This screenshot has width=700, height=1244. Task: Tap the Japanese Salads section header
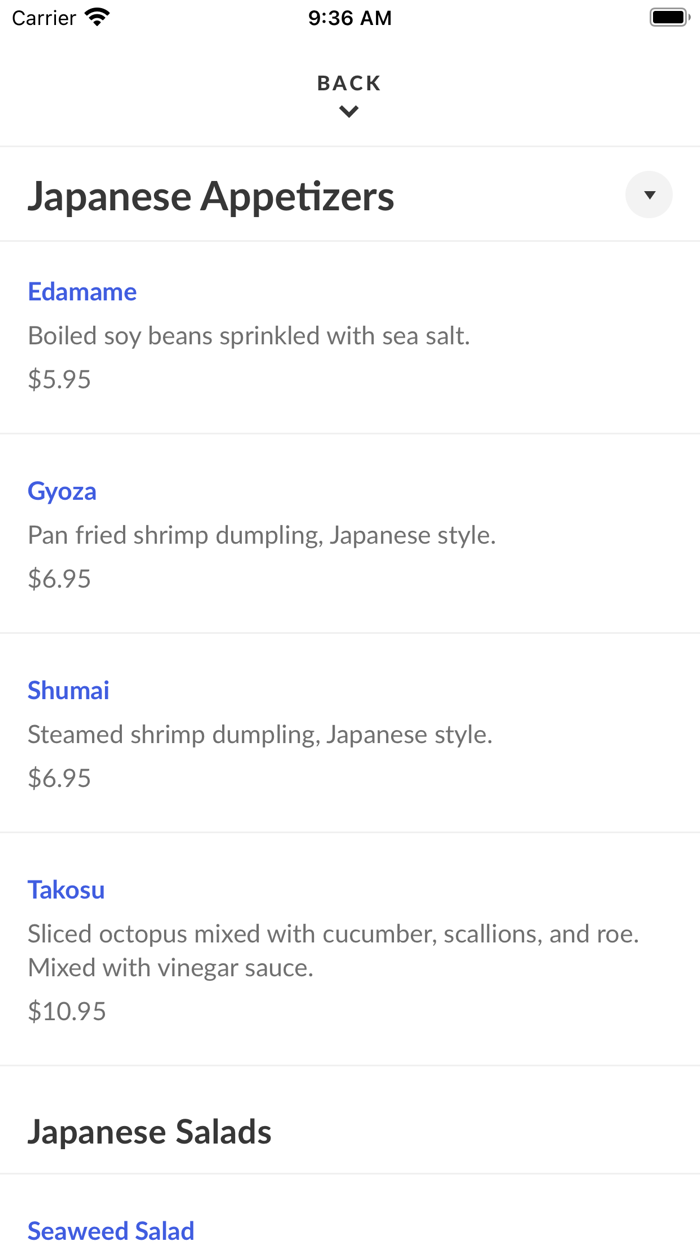(x=150, y=1131)
